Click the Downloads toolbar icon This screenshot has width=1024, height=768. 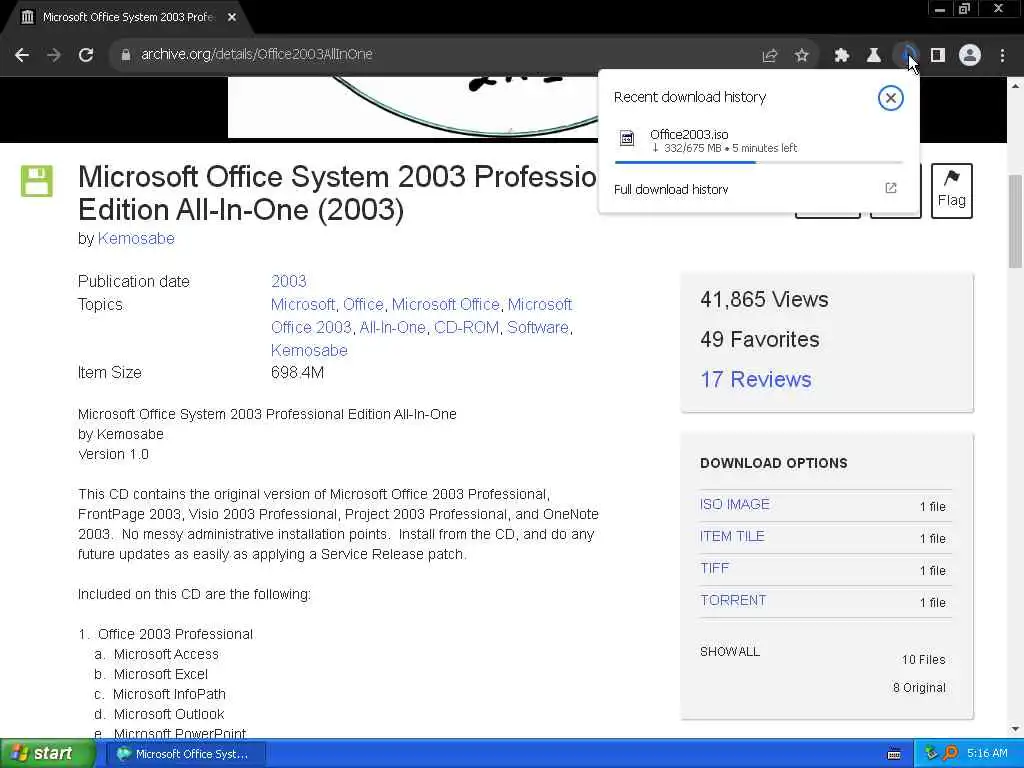pos(906,55)
